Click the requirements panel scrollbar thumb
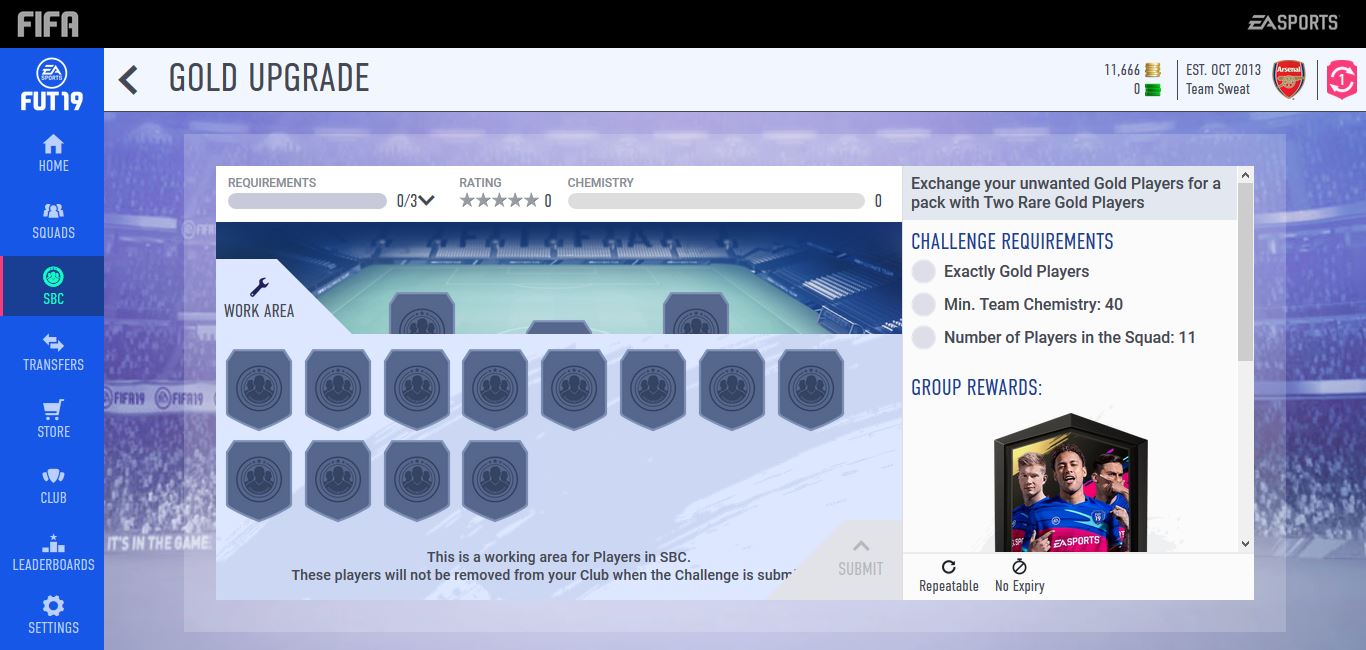The image size is (1366, 650). pos(1245,273)
